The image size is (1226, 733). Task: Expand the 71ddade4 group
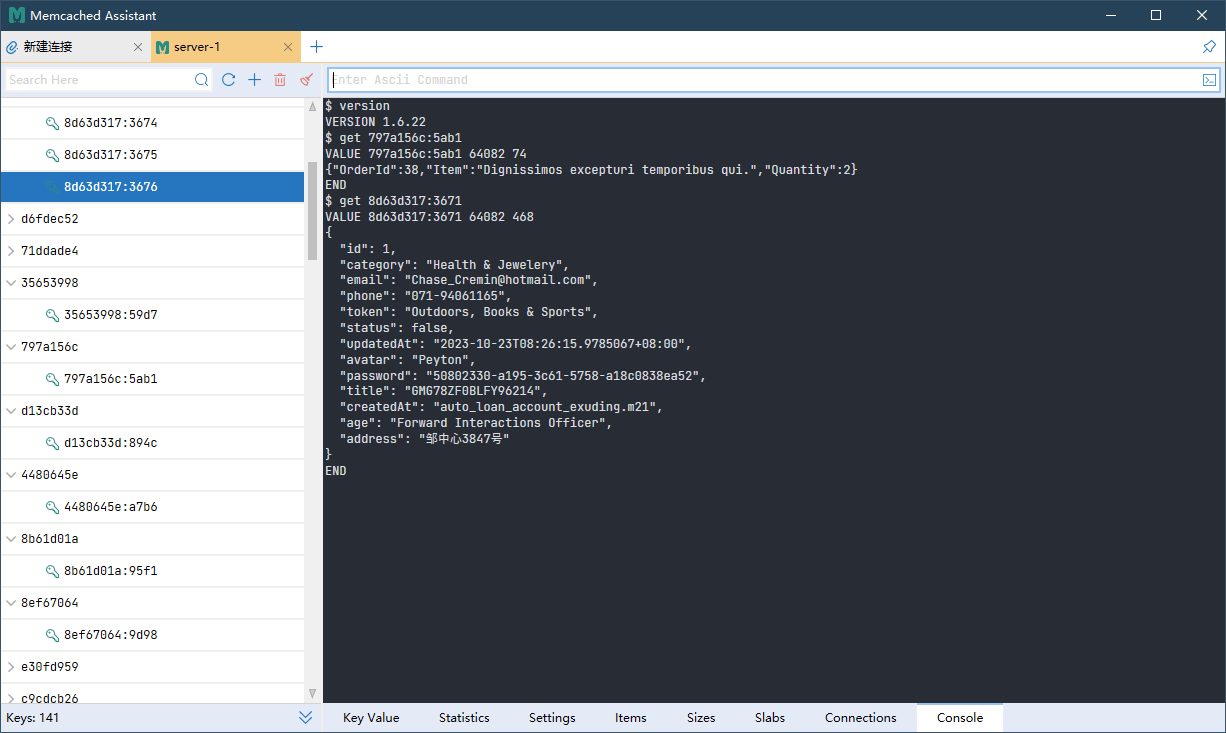(x=10, y=251)
